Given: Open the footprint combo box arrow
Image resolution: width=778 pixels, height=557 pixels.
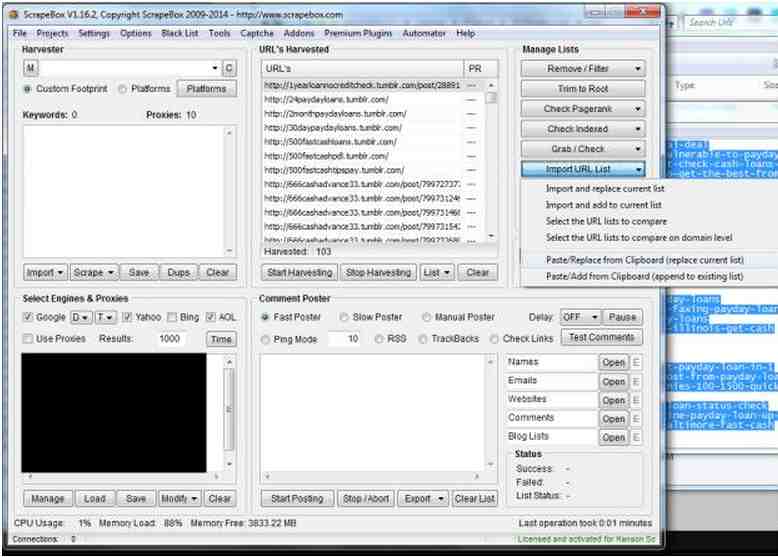Looking at the screenshot, I should (x=215, y=68).
